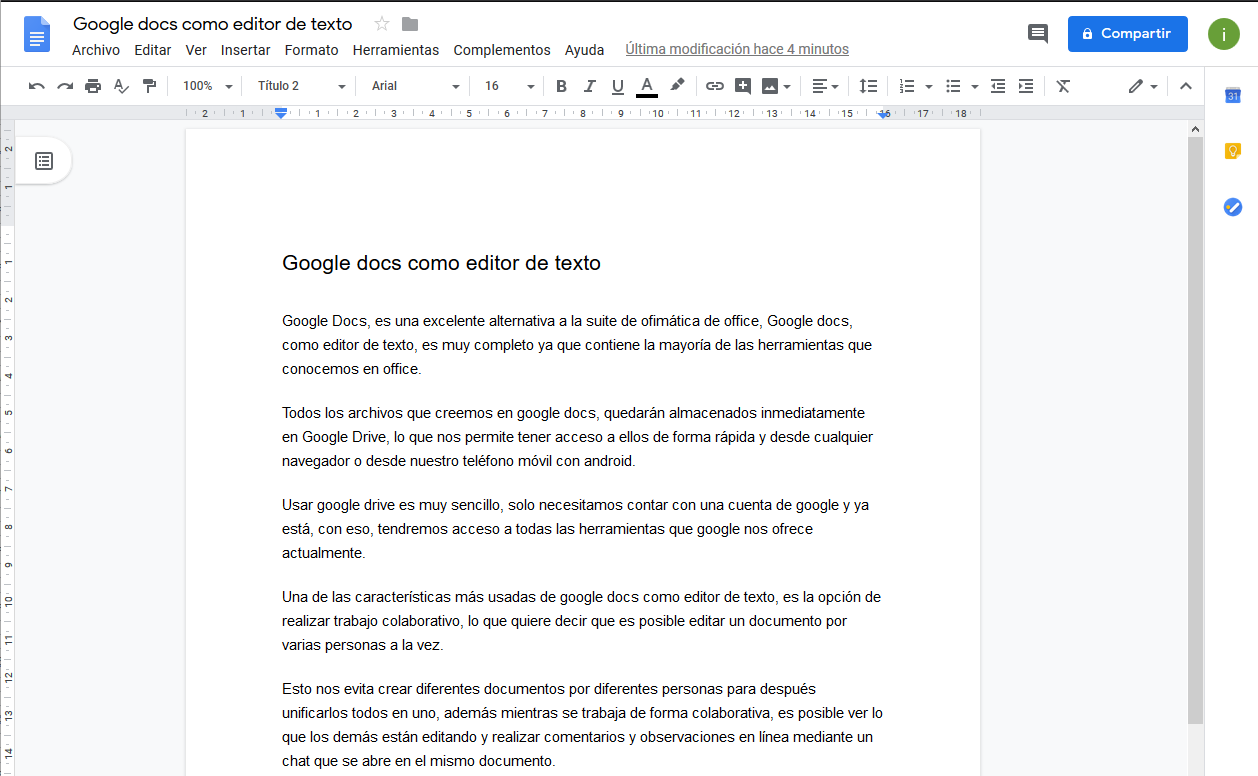Click the vertical scrollbar thumb
The image size is (1258, 776).
(1195, 430)
